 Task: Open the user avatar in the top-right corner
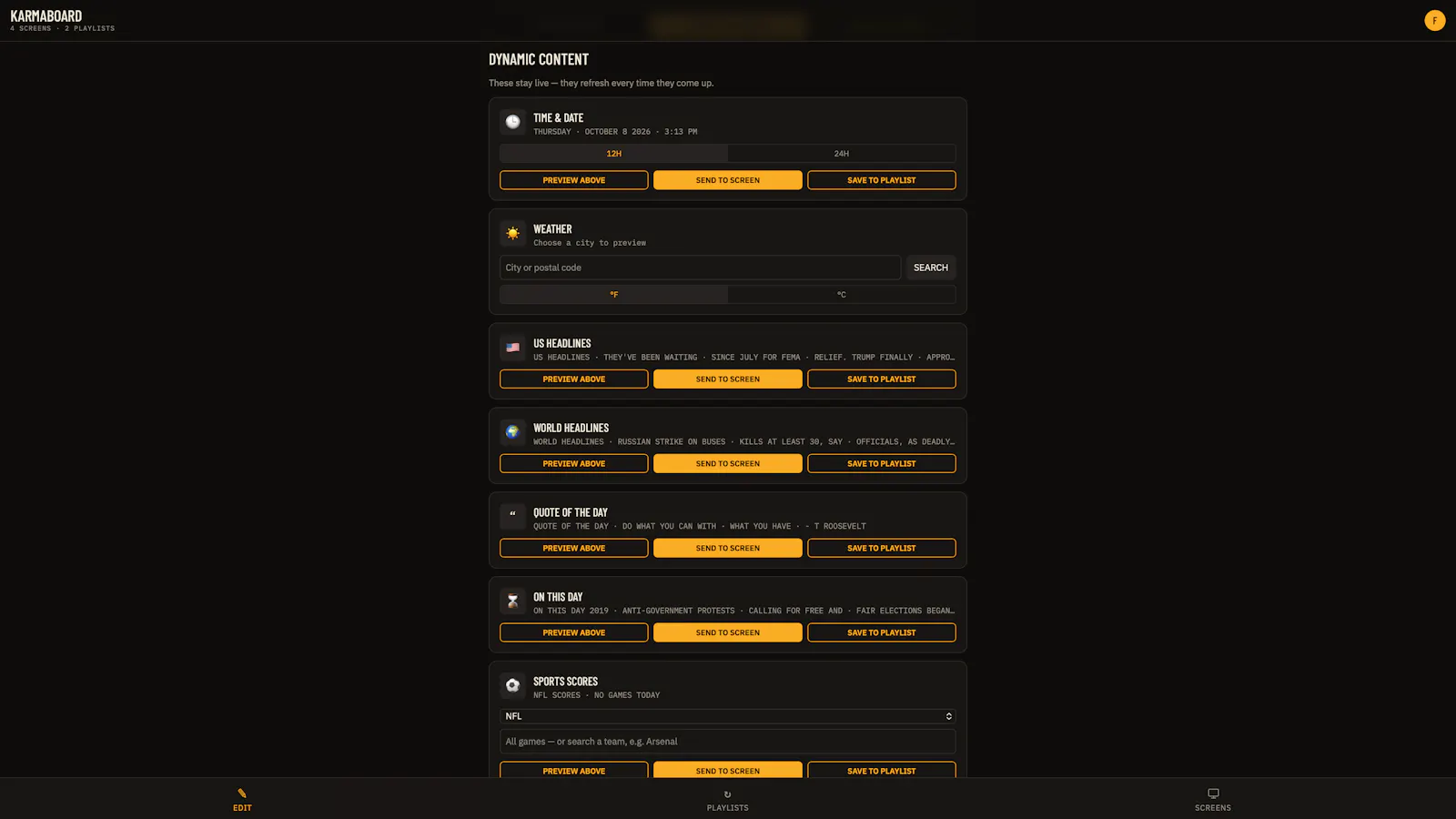(1435, 20)
